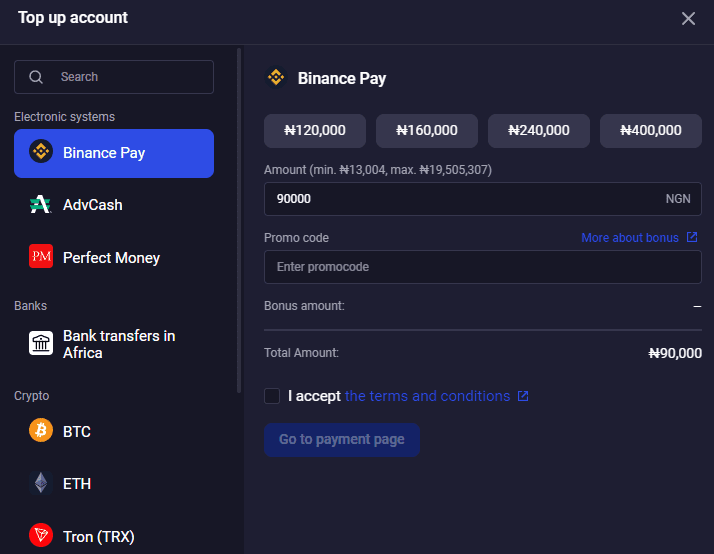Select the Bitcoin BTC coin icon
The height and width of the screenshot is (554, 714).
pos(41,430)
